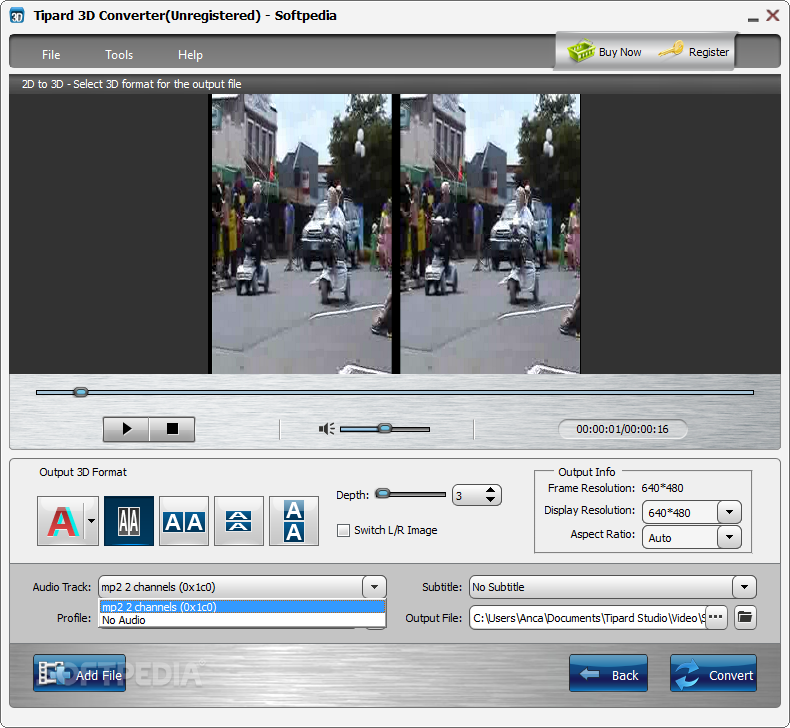This screenshot has width=790, height=728.
Task: Click the Tipard 3D app icon in title bar
Action: pos(17,16)
